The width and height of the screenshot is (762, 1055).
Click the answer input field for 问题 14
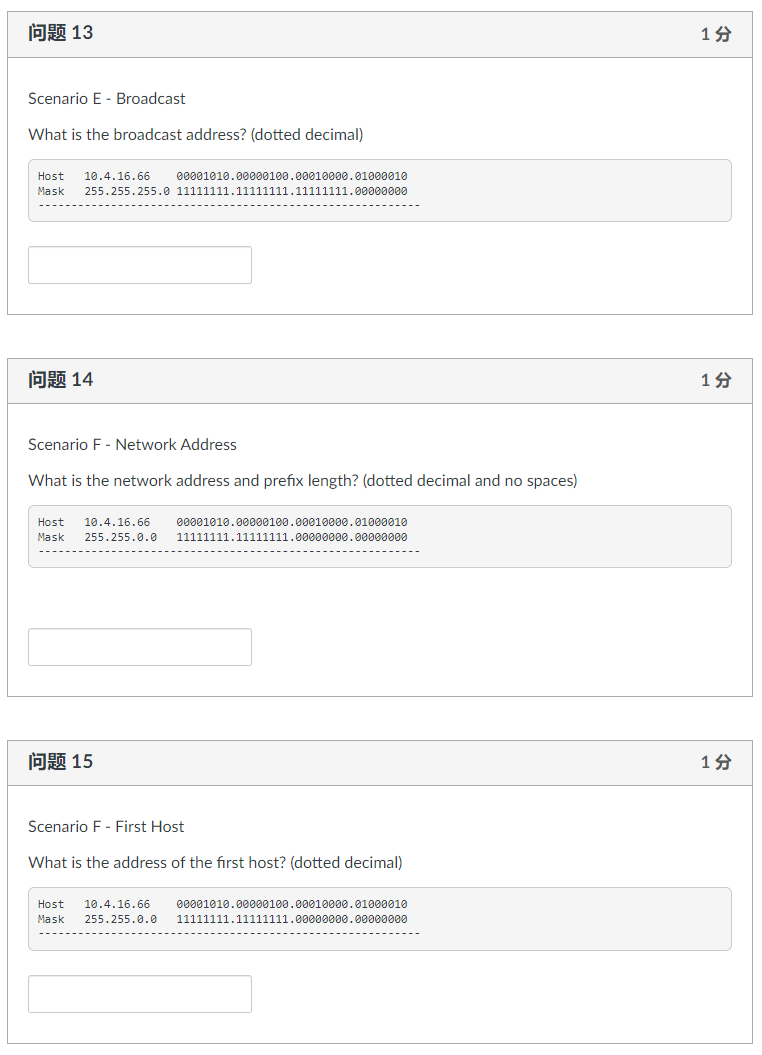pyautogui.click(x=139, y=646)
